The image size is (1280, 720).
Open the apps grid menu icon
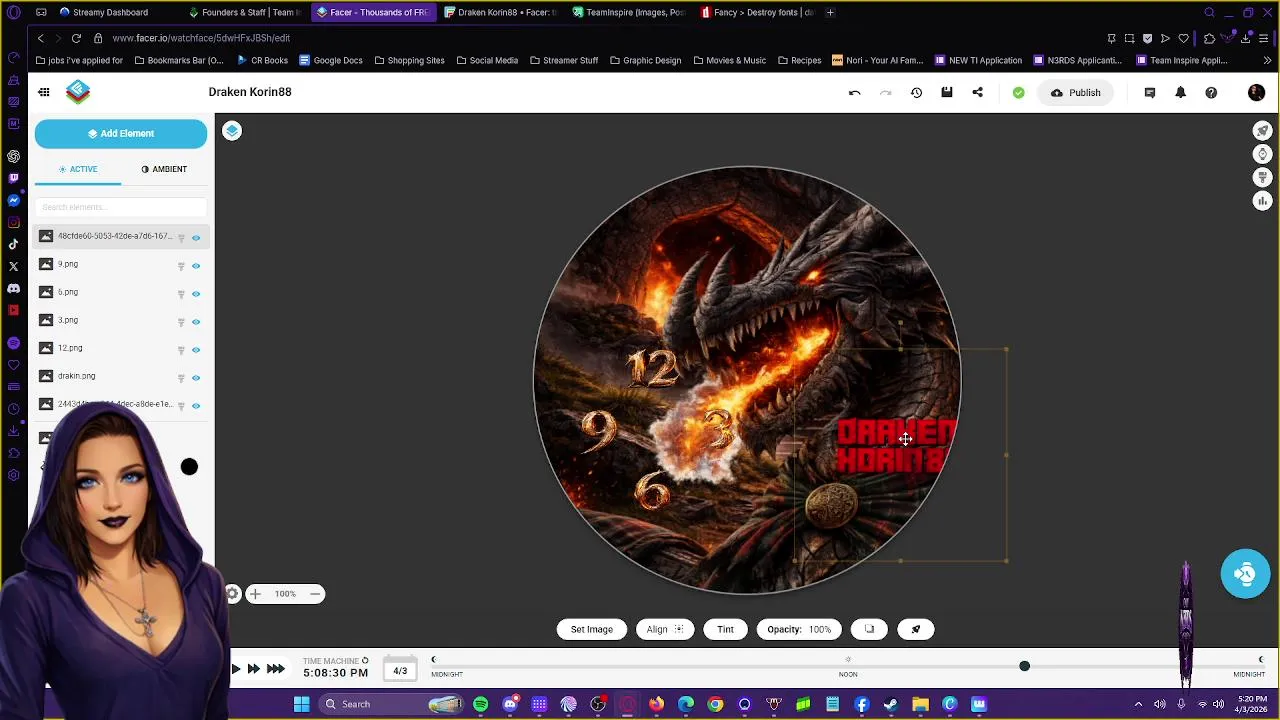click(x=44, y=92)
